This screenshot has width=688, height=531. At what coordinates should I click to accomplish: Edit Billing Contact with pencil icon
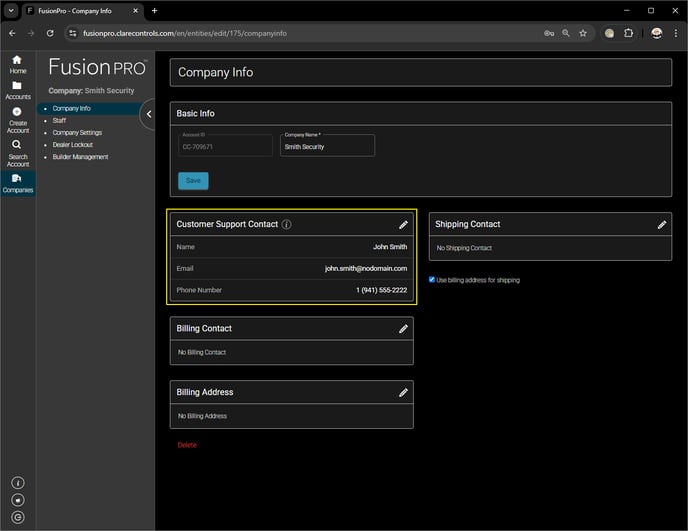(x=403, y=329)
